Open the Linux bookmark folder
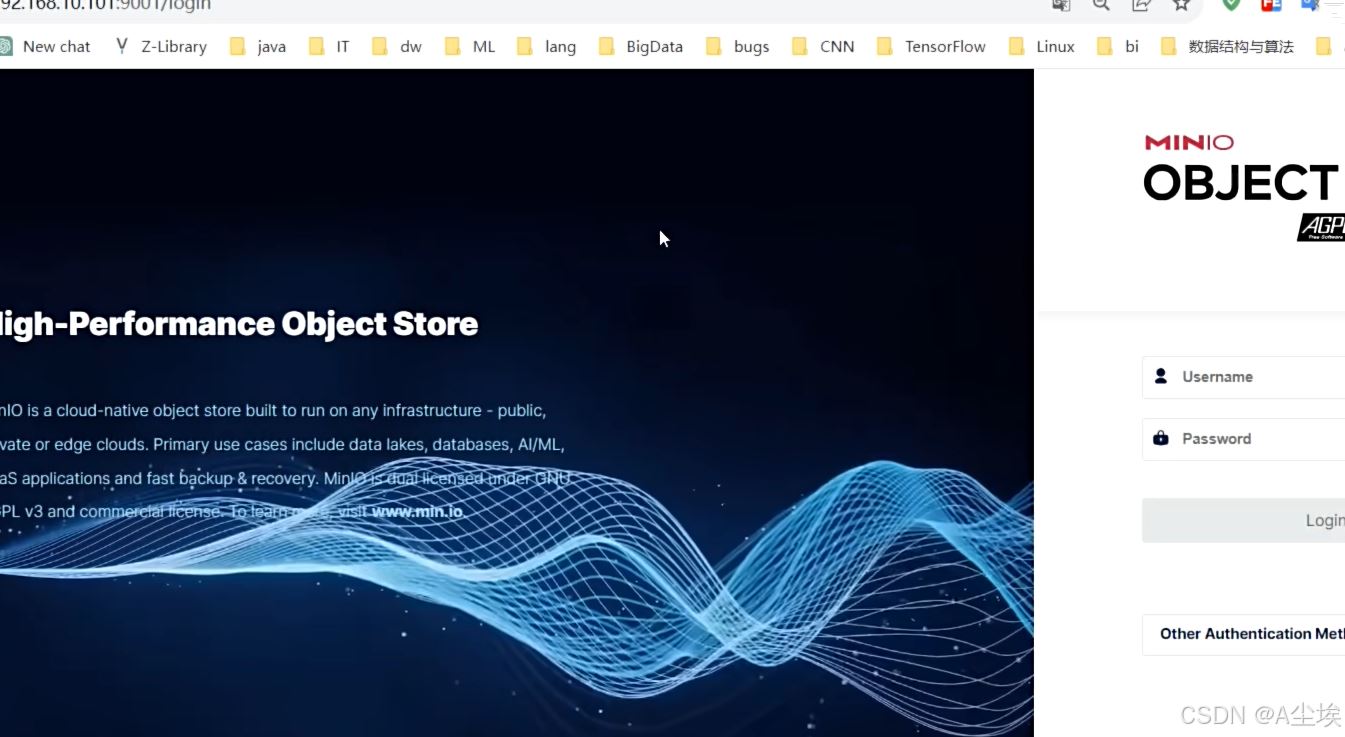The image size is (1345, 737). click(1042, 46)
